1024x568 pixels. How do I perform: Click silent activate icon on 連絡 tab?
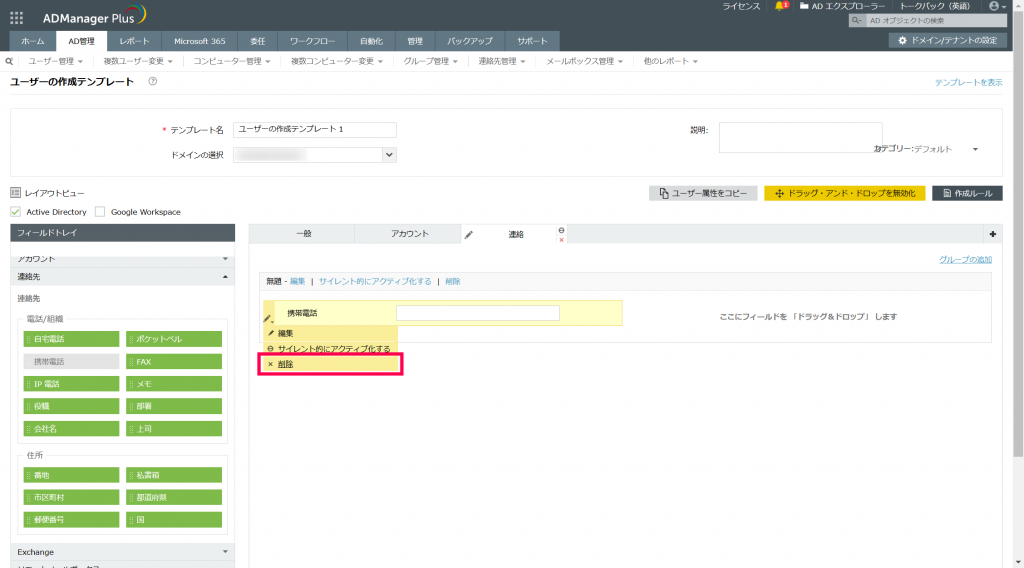tap(562, 230)
